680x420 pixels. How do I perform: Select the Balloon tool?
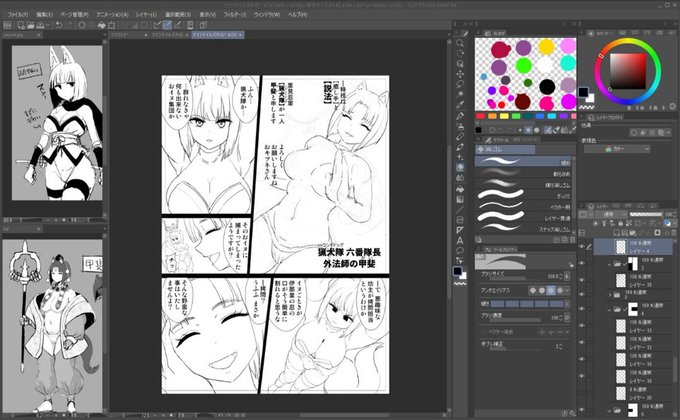(x=460, y=251)
